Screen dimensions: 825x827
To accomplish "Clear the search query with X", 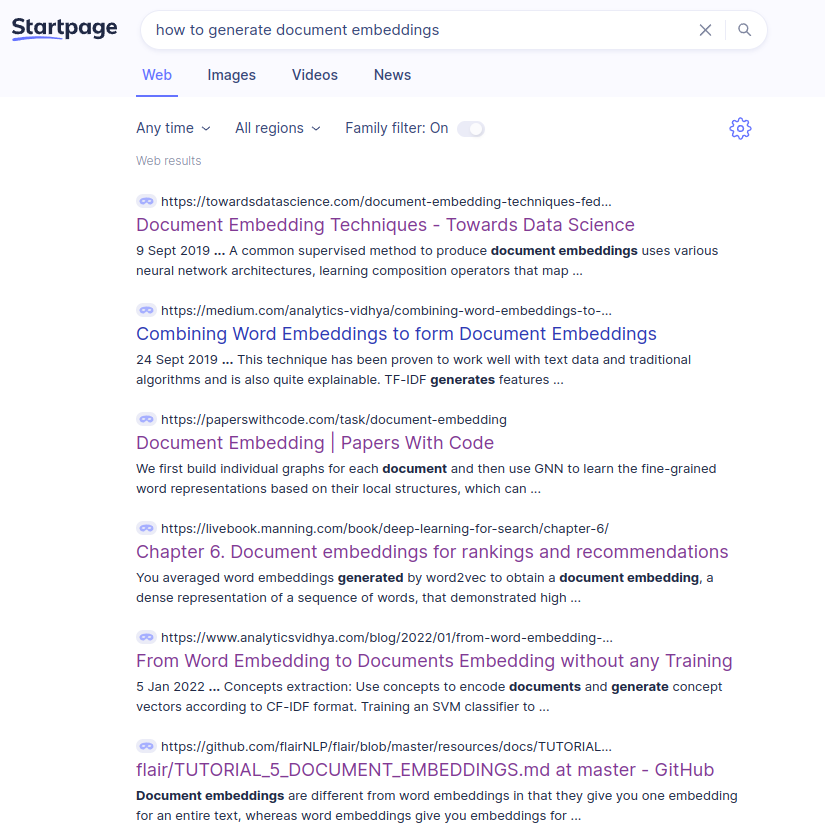I will pyautogui.click(x=705, y=30).
